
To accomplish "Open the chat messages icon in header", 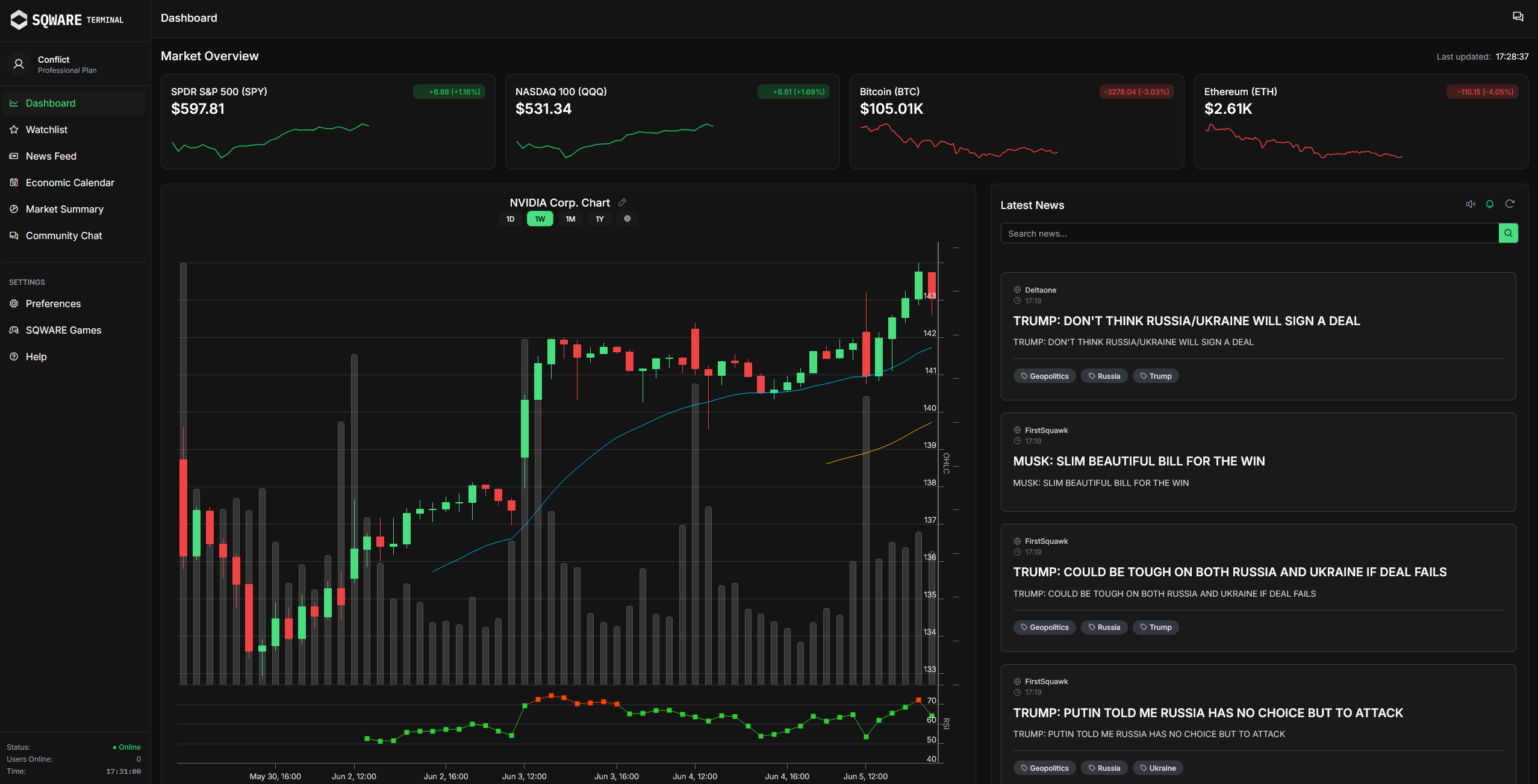I will 1518,17.
